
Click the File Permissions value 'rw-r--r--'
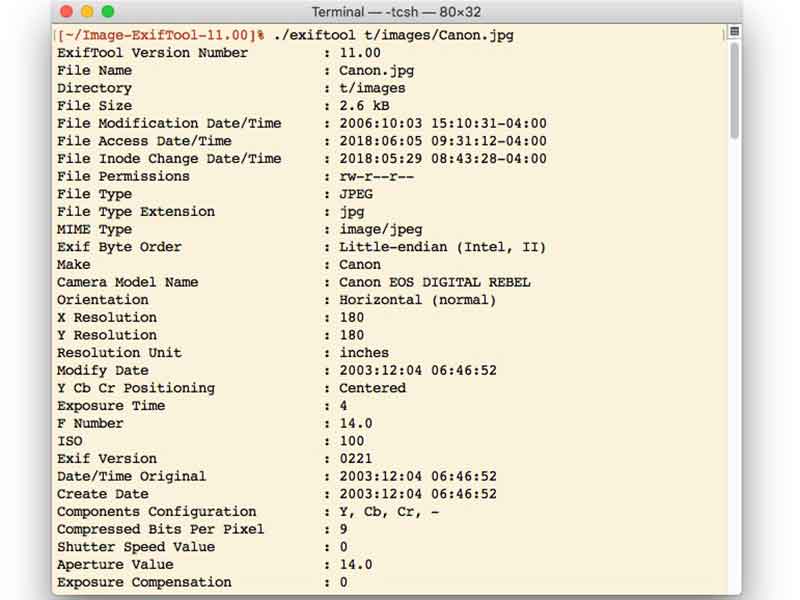tap(377, 177)
